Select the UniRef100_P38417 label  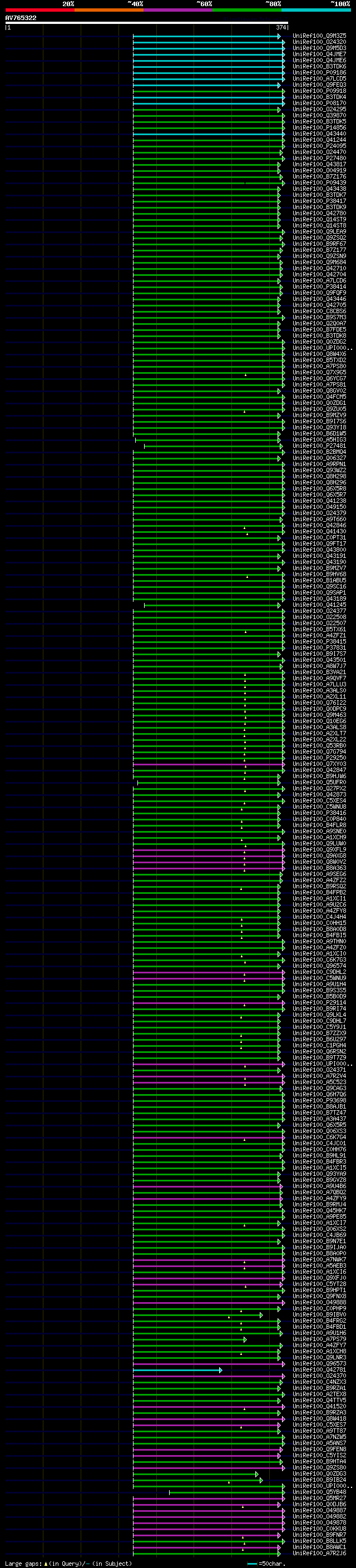[x=319, y=201]
